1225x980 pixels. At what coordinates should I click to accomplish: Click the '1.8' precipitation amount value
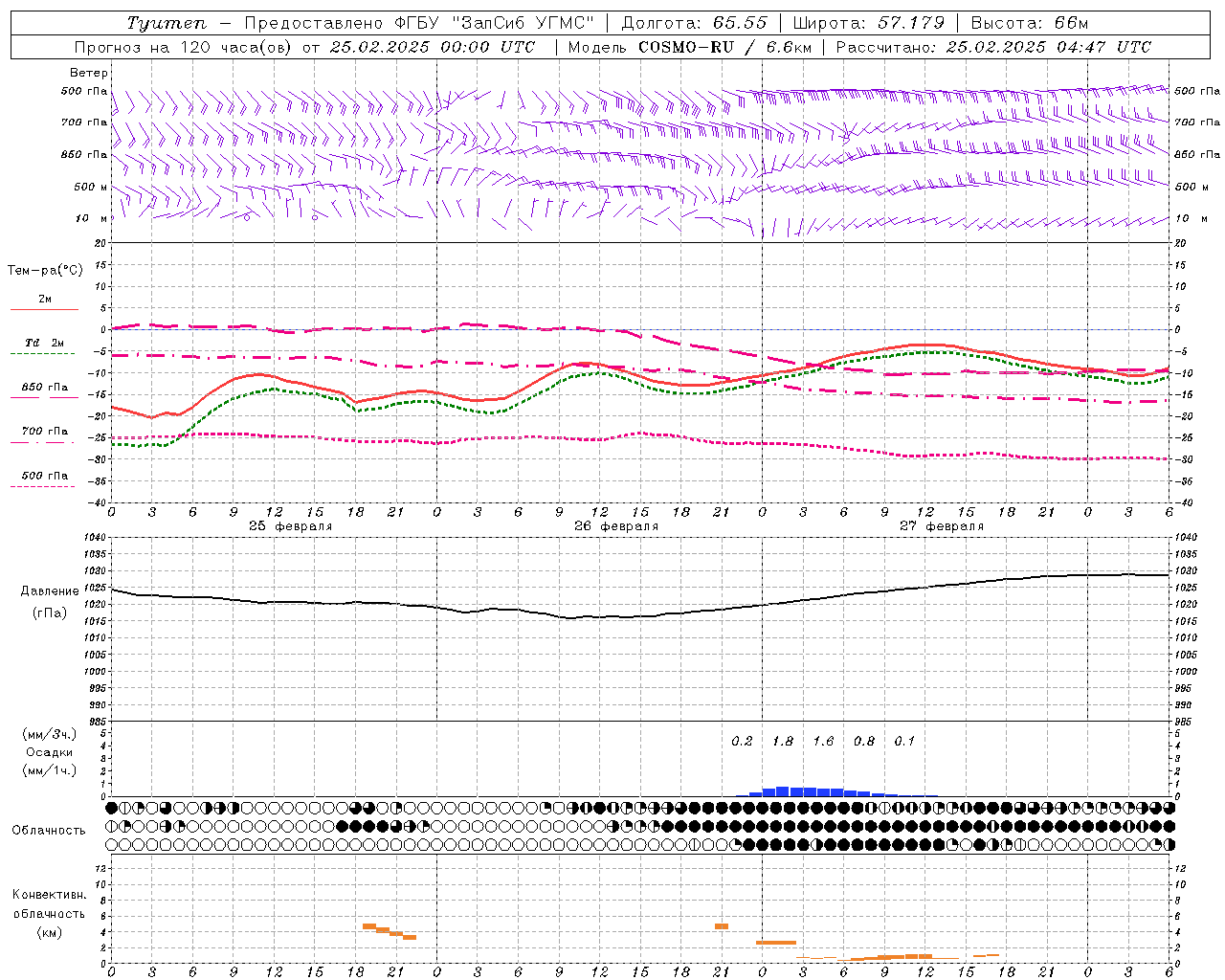coord(783,742)
